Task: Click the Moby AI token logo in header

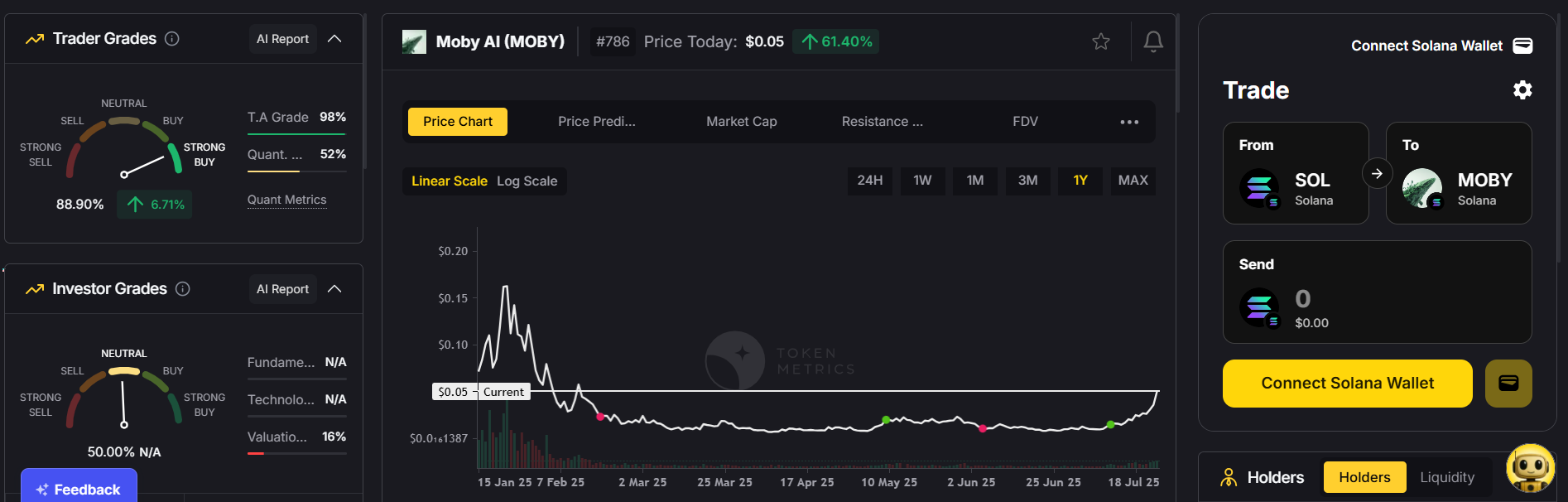Action: (414, 41)
